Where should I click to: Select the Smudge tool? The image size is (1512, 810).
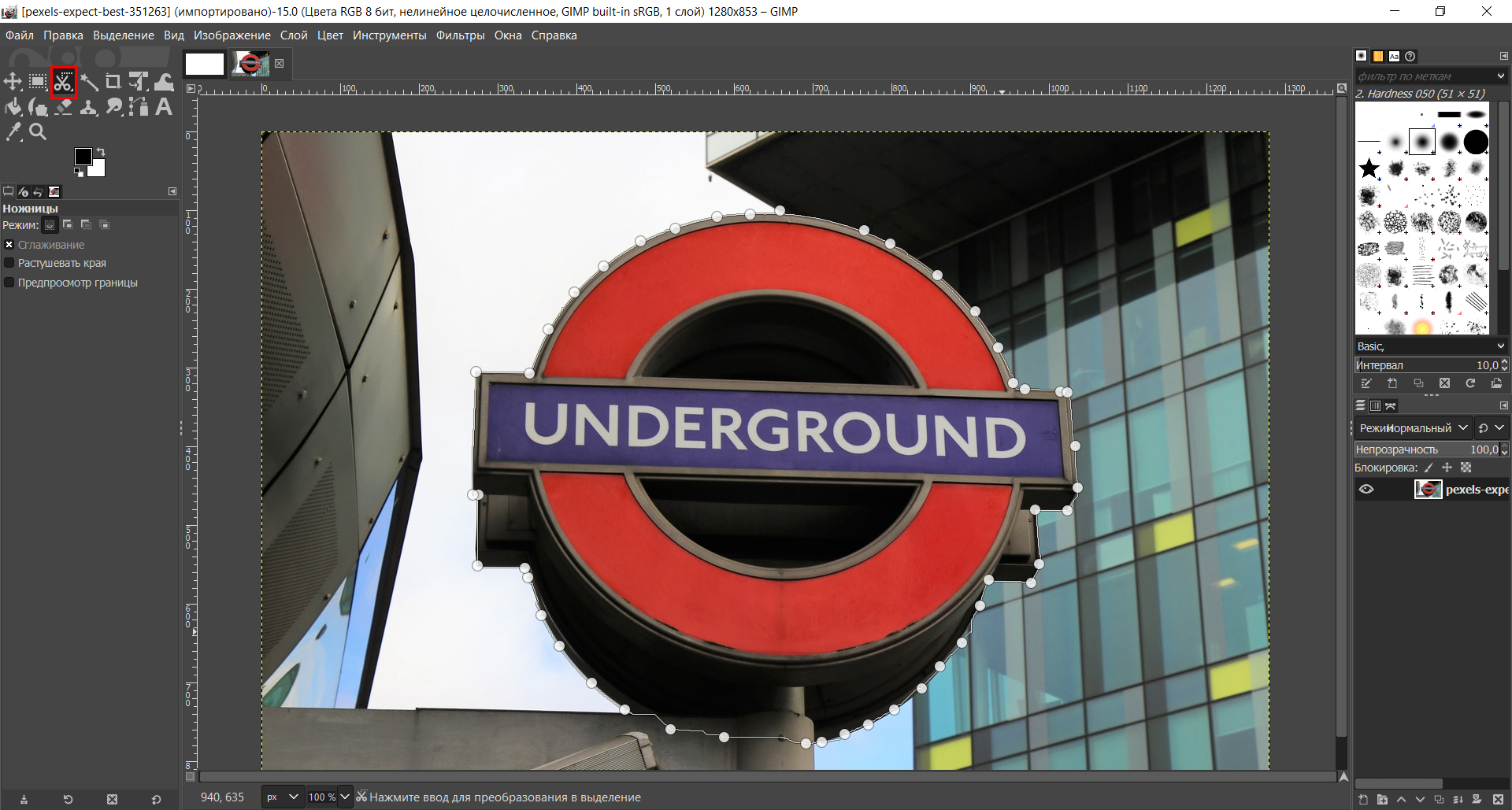tap(113, 107)
